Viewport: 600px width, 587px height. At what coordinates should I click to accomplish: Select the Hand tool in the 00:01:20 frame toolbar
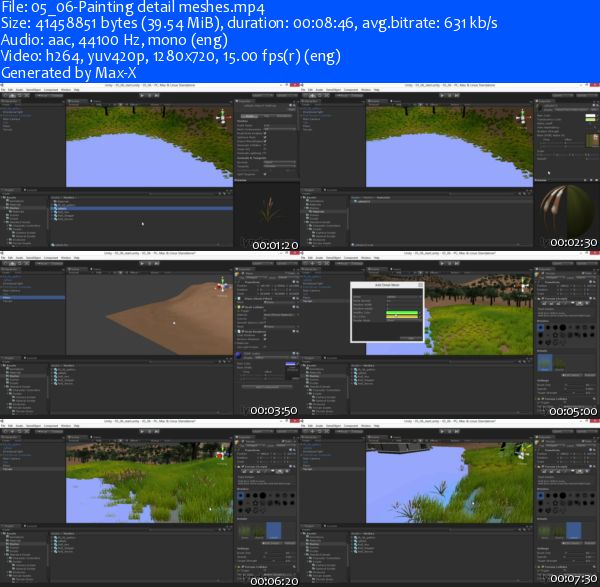pyautogui.click(x=5, y=95)
